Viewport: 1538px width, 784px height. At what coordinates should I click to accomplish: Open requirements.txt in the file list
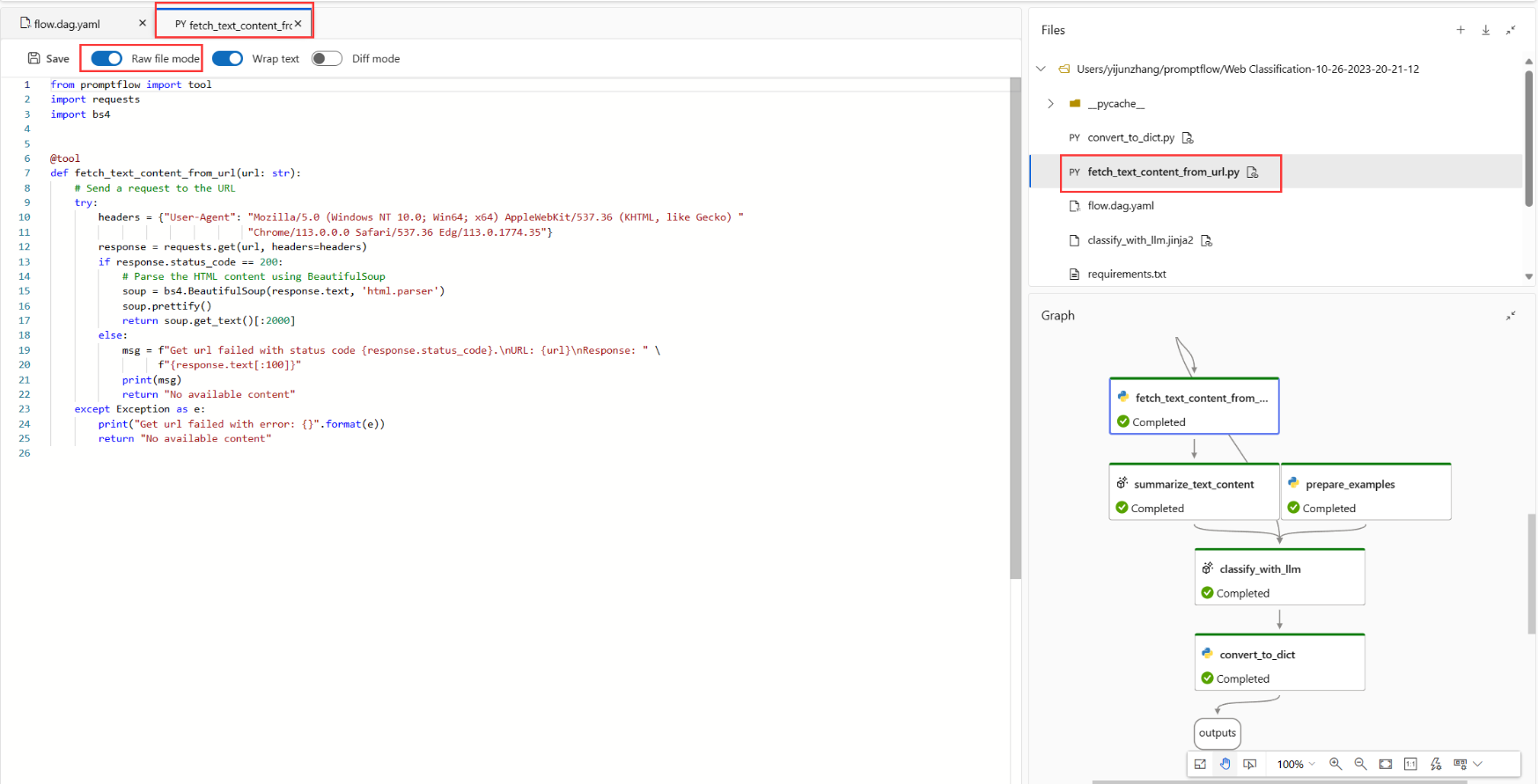click(x=1126, y=275)
